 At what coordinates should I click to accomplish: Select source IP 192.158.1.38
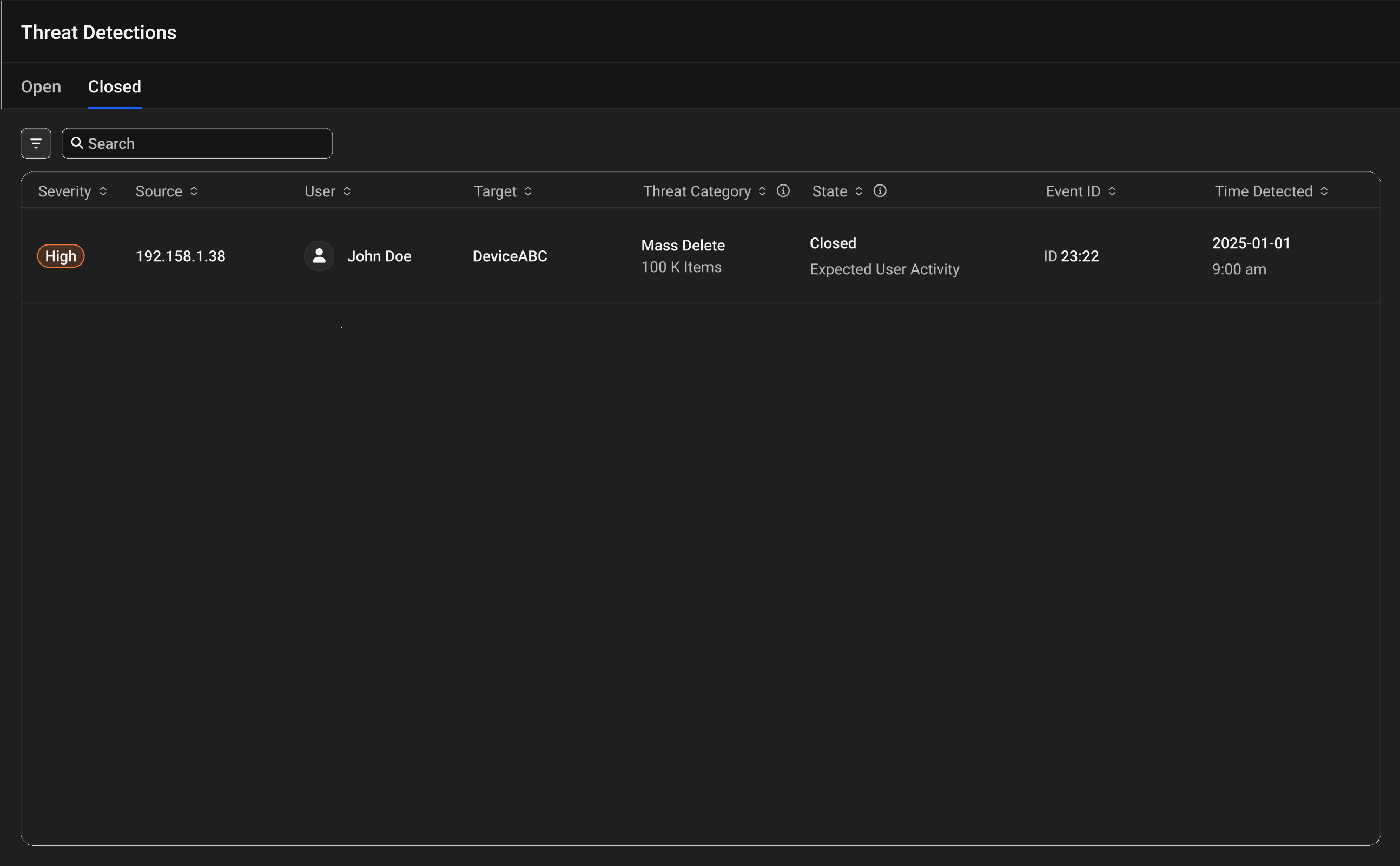pos(181,256)
